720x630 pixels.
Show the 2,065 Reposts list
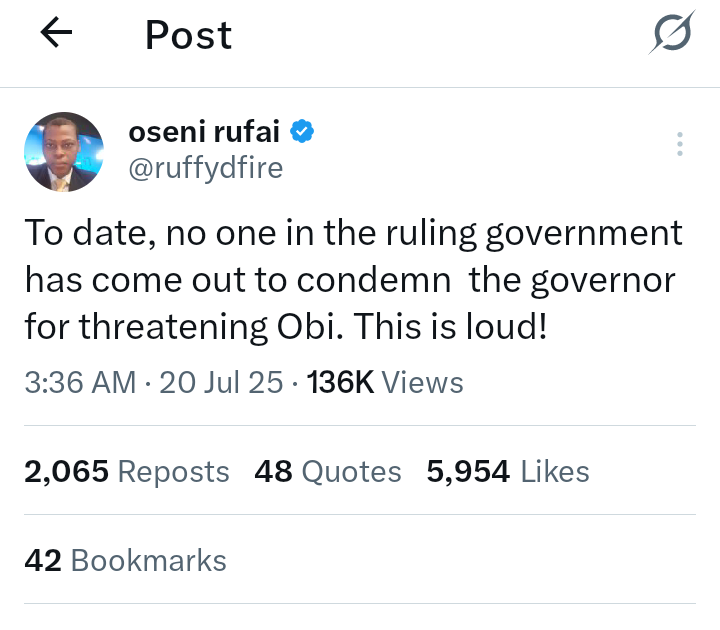coord(127,471)
